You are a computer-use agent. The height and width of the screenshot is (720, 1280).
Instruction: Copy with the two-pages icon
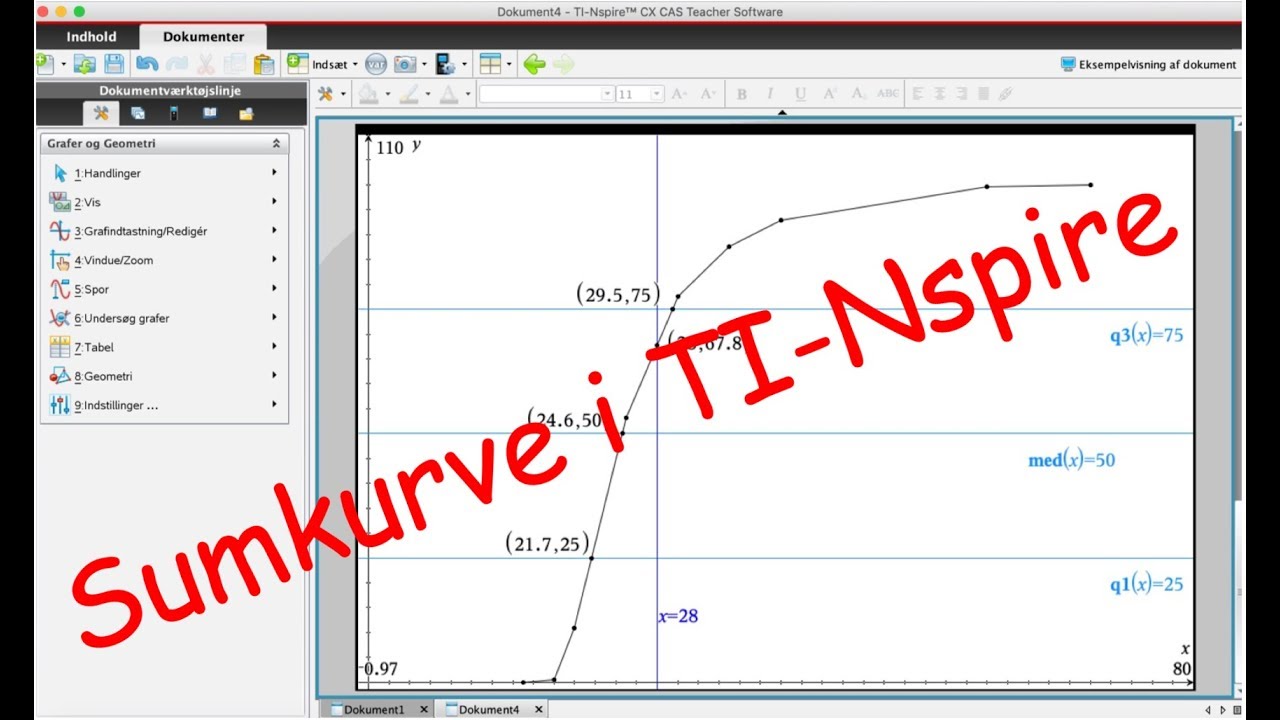[x=235, y=64]
